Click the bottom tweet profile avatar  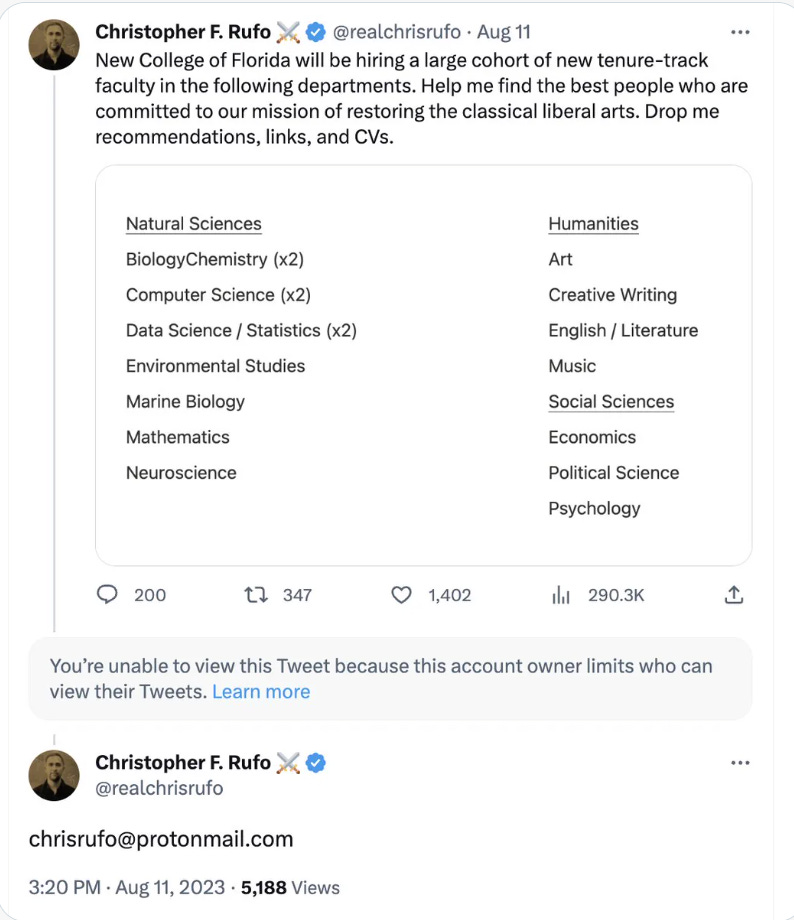tap(54, 775)
